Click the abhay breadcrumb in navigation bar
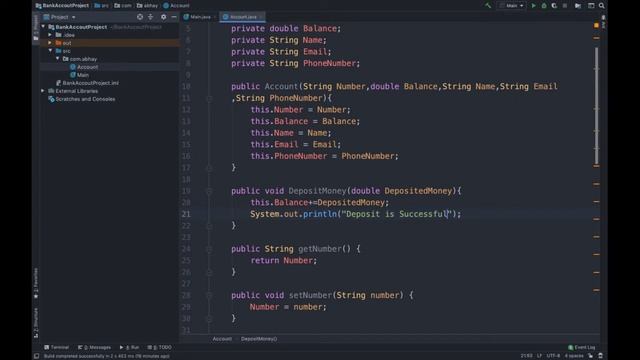 pos(147,6)
